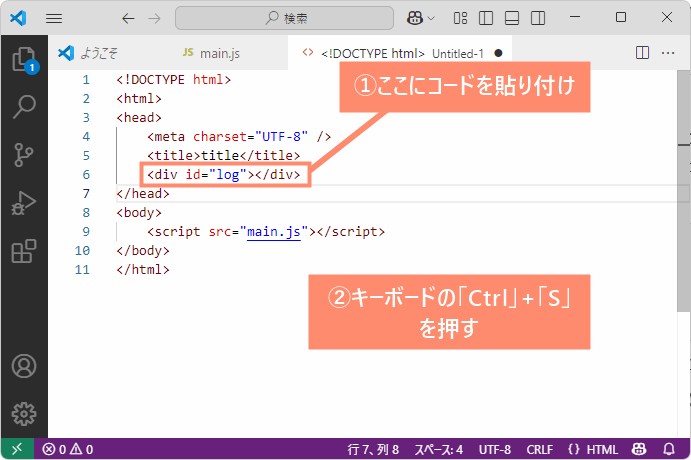Click the VS Code logo in title bar
Image resolution: width=691 pixels, height=460 pixels.
[18, 18]
